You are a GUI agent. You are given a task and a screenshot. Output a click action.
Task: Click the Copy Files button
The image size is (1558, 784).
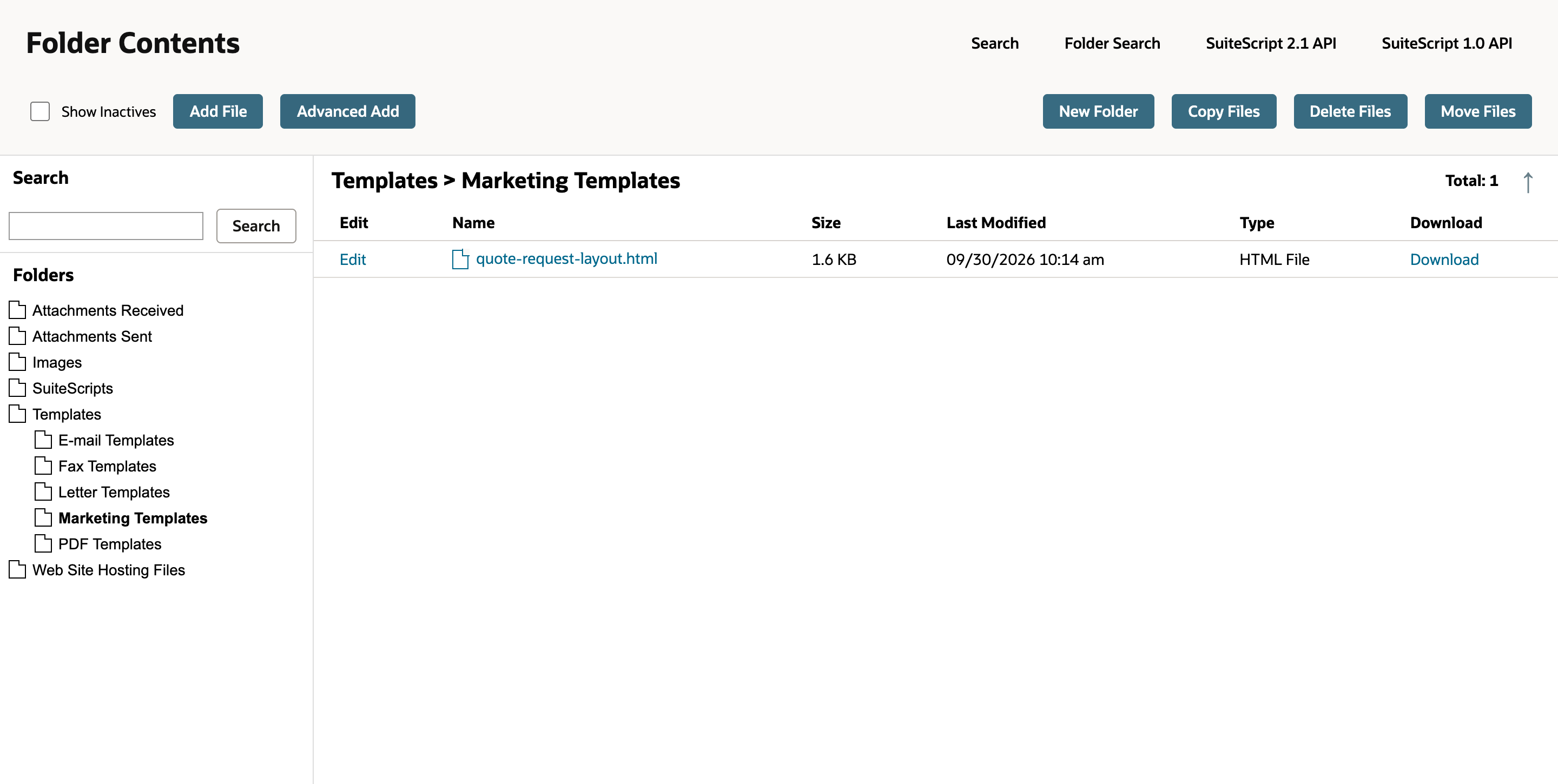pos(1224,111)
